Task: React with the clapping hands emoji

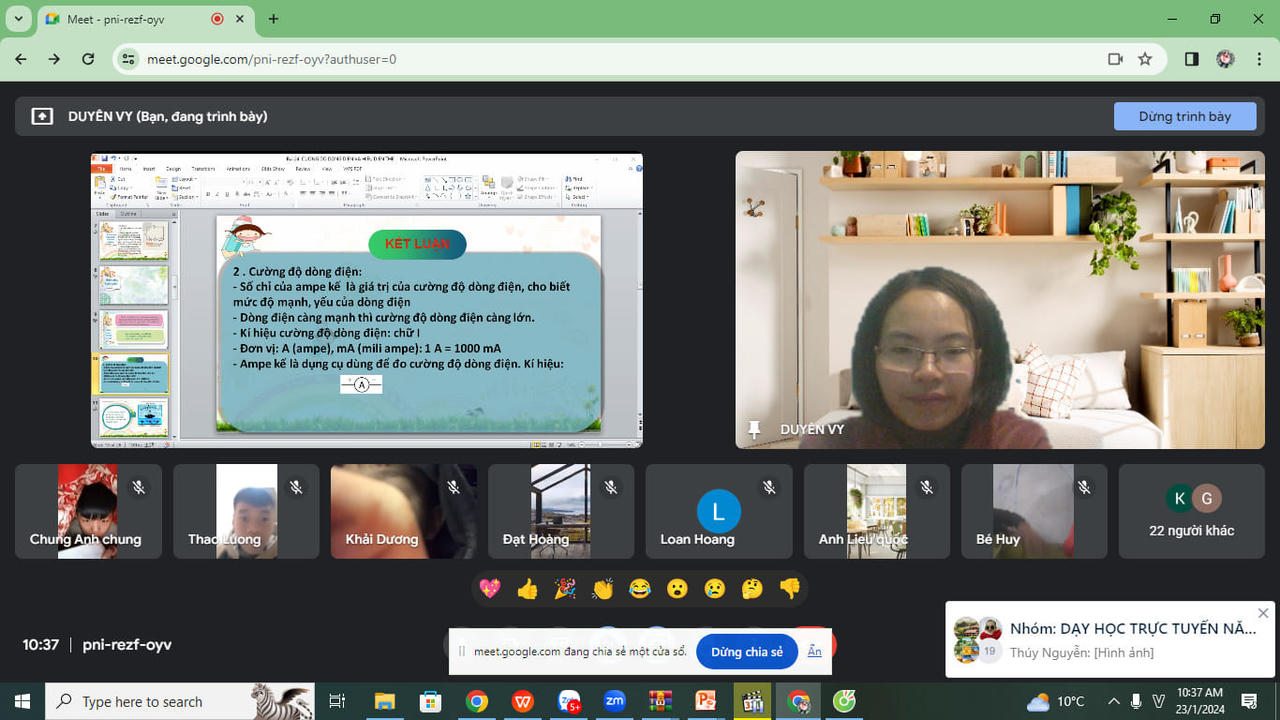Action: pos(602,589)
